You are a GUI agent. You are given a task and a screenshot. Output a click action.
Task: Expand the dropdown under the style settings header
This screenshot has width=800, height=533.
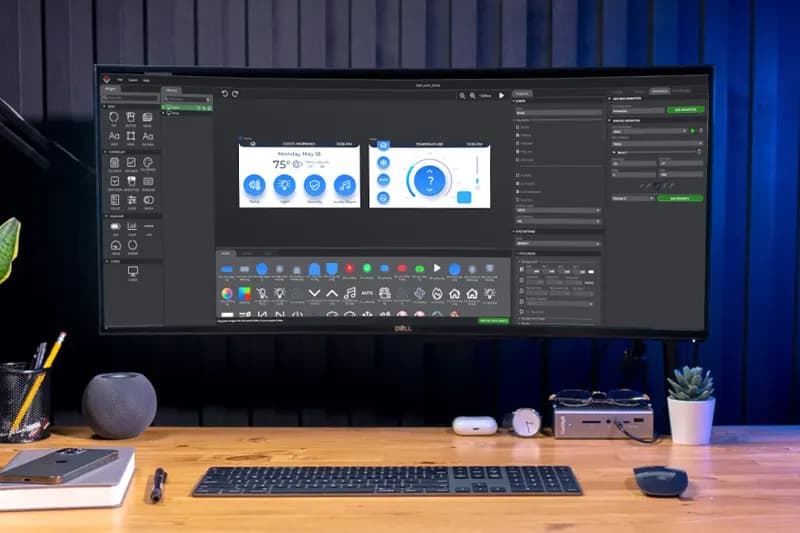click(x=558, y=244)
